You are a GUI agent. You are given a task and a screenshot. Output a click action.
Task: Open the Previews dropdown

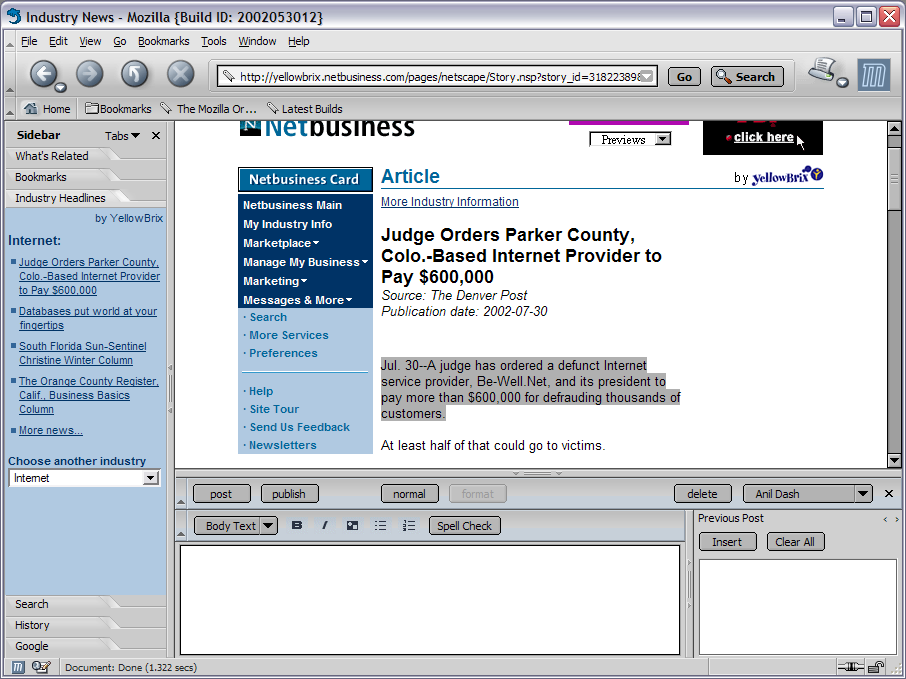[630, 139]
